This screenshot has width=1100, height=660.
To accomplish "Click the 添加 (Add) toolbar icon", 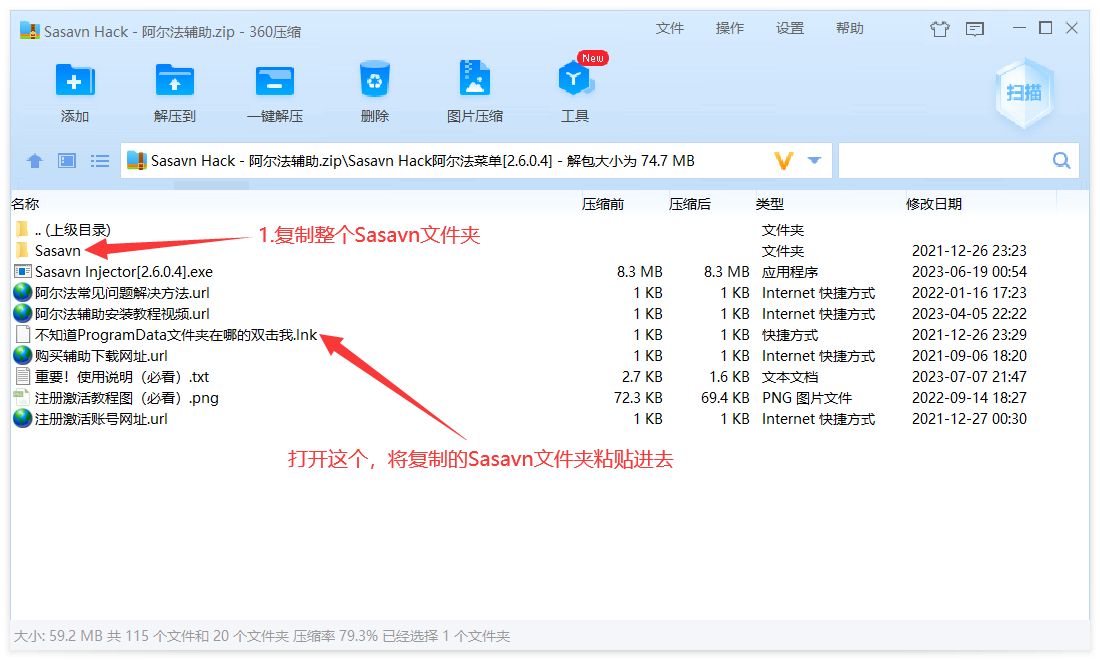I will point(74,81).
